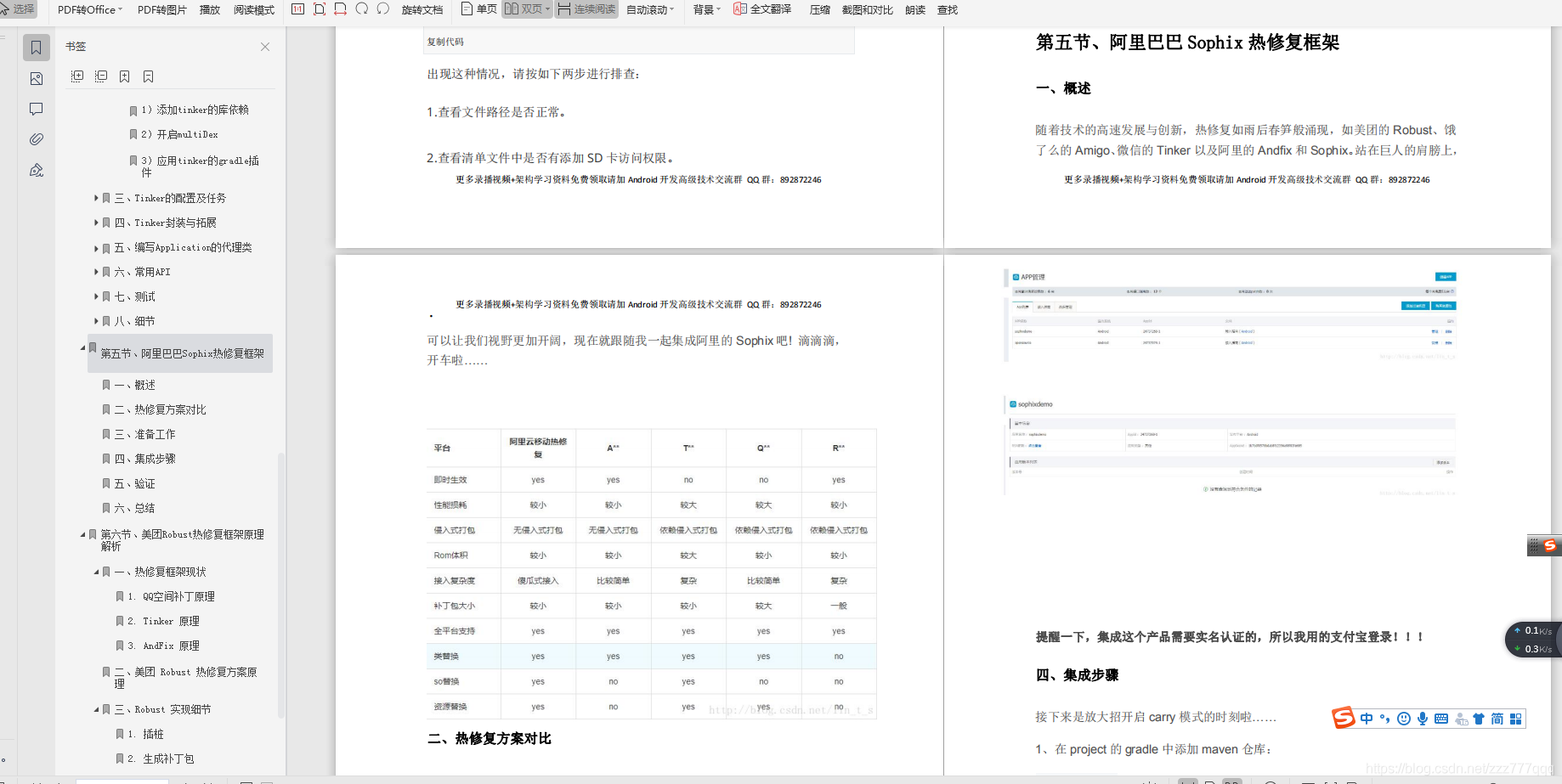Go to bookmark 二、热修复方案对比
1562x784 pixels.
click(x=161, y=409)
